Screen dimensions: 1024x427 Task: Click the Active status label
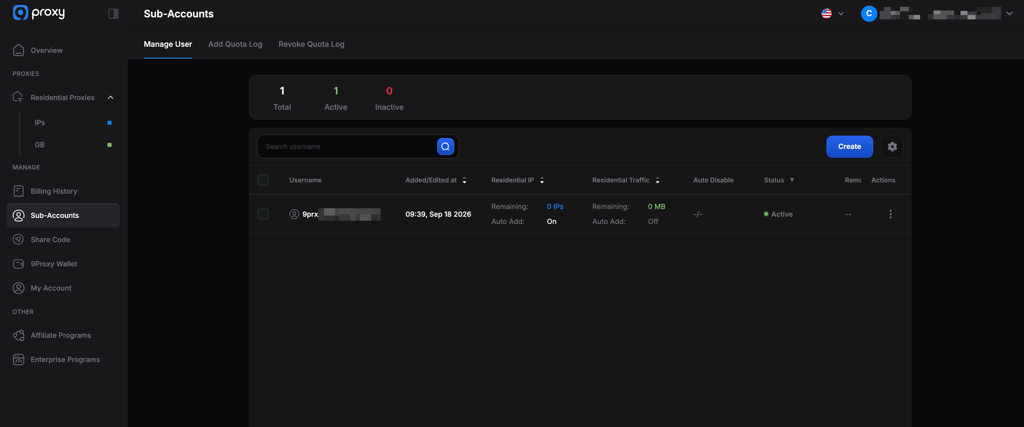tap(782, 214)
